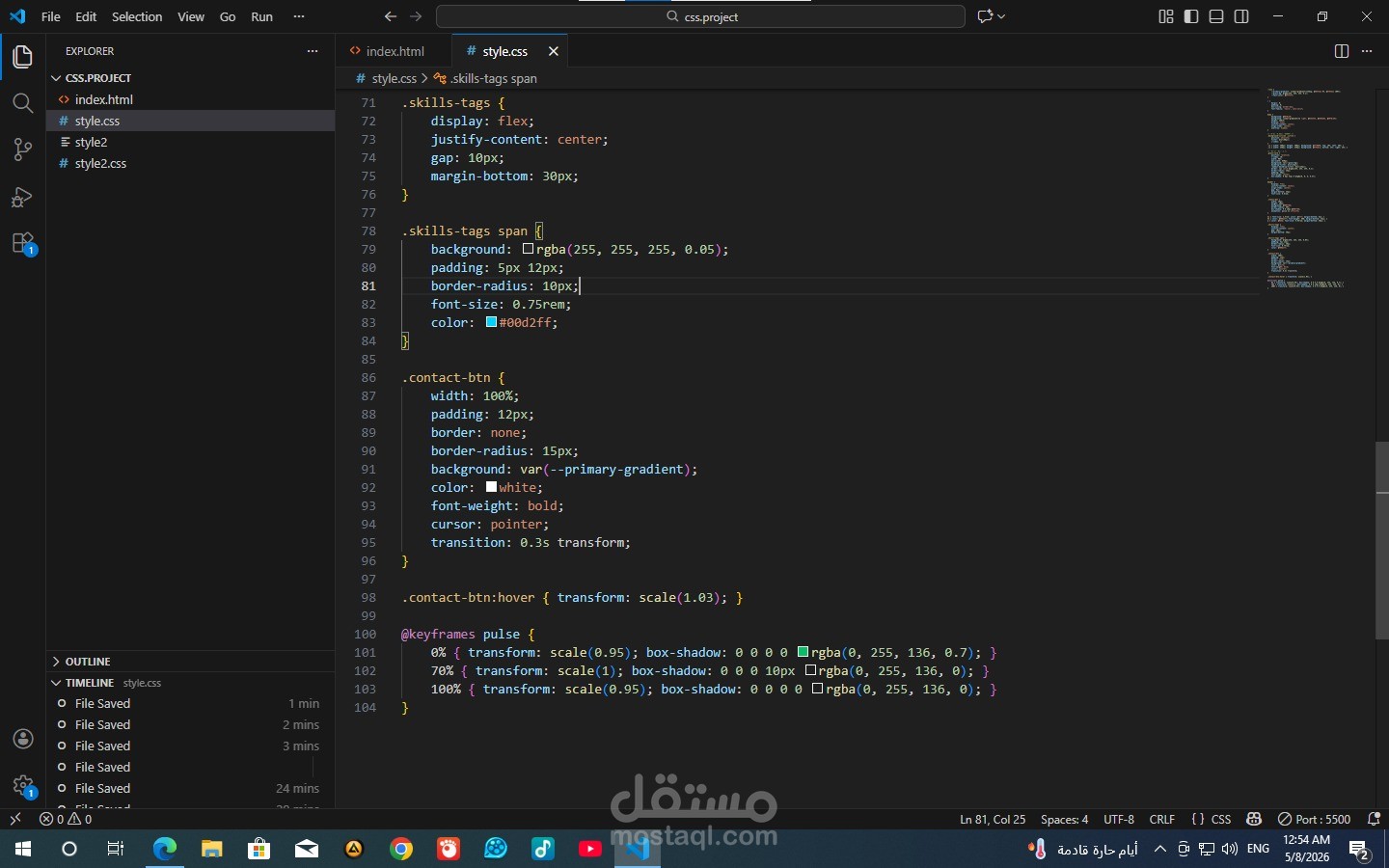Open the Accounts menu icon
Screen dimensions: 1389x868
[23, 739]
